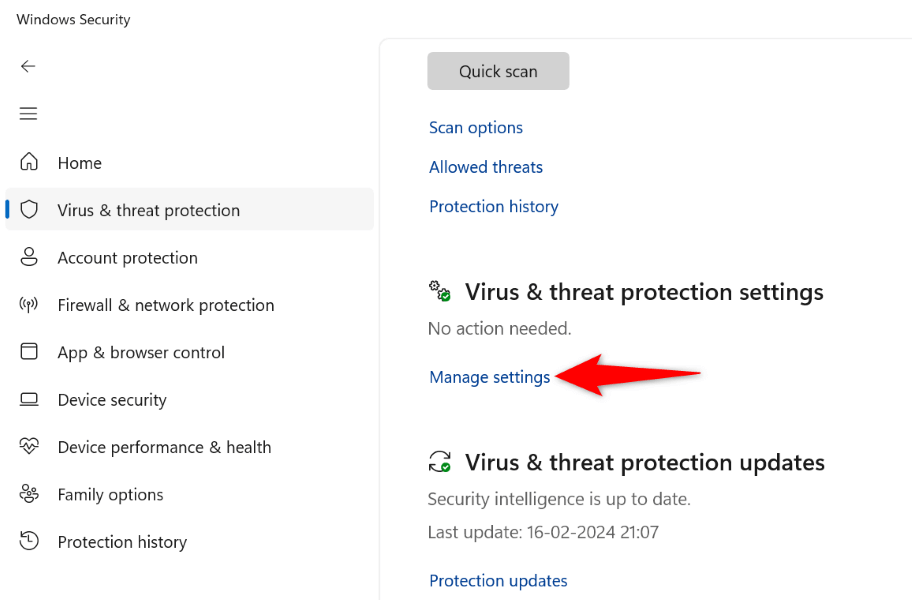Click the Virus & threat protection shield icon
Viewport: 912px width, 600px height.
29,210
